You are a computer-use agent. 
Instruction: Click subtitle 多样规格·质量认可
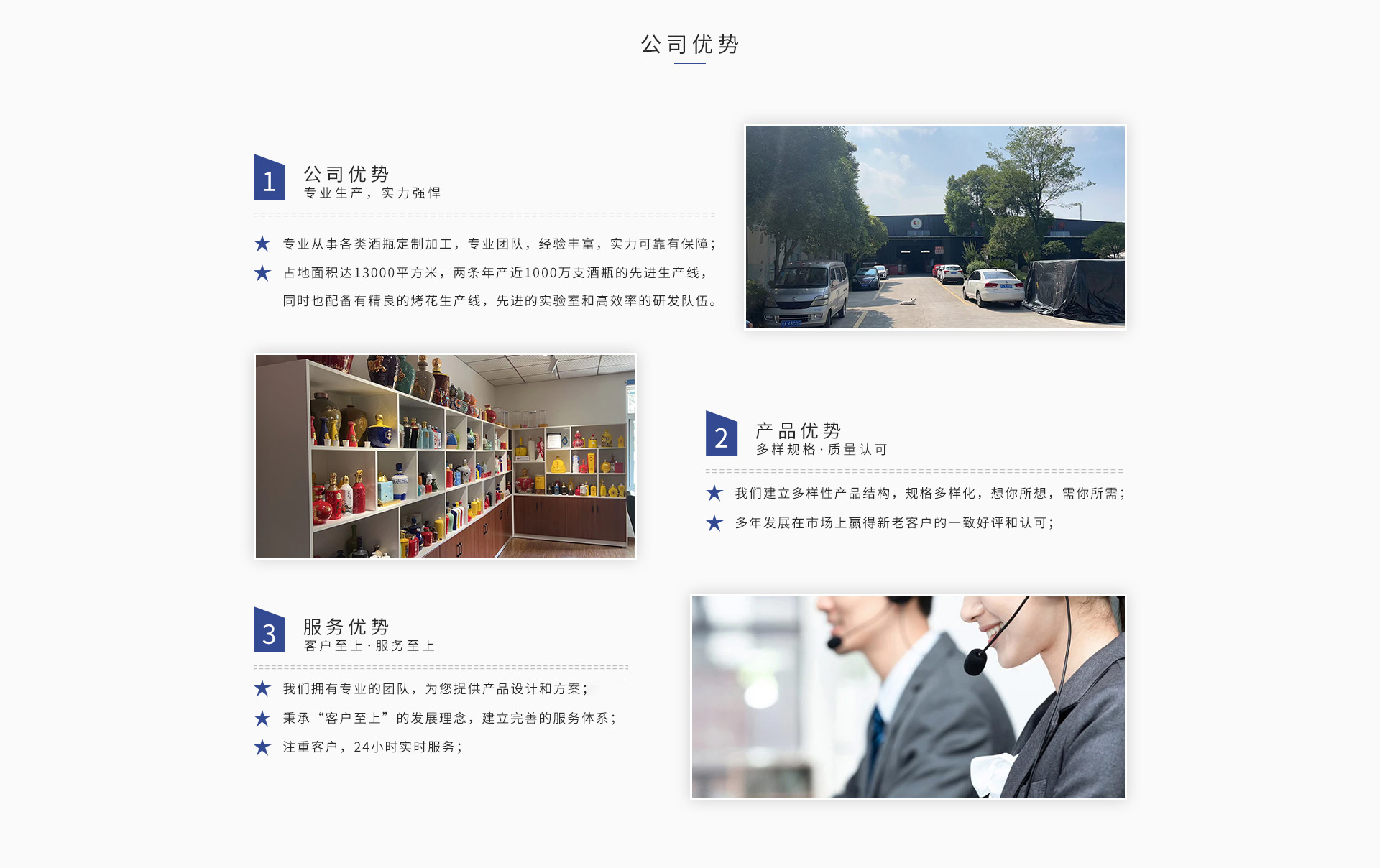[822, 450]
